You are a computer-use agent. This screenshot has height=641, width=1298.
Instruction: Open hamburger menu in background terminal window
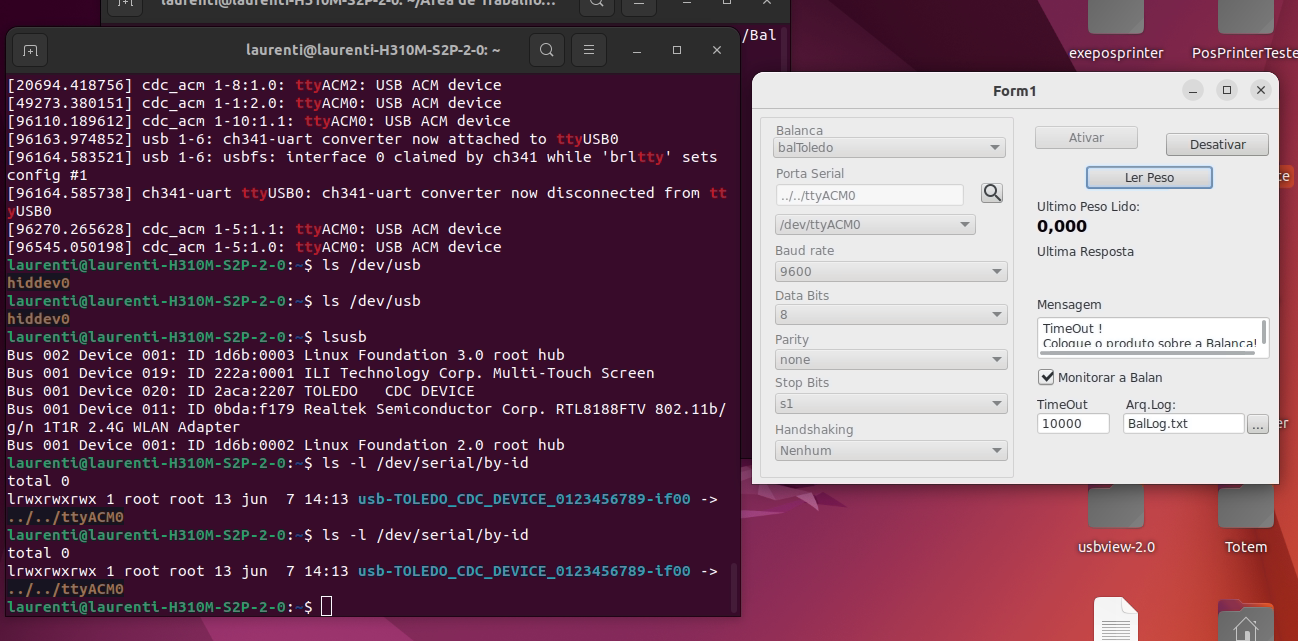[x=640, y=5]
